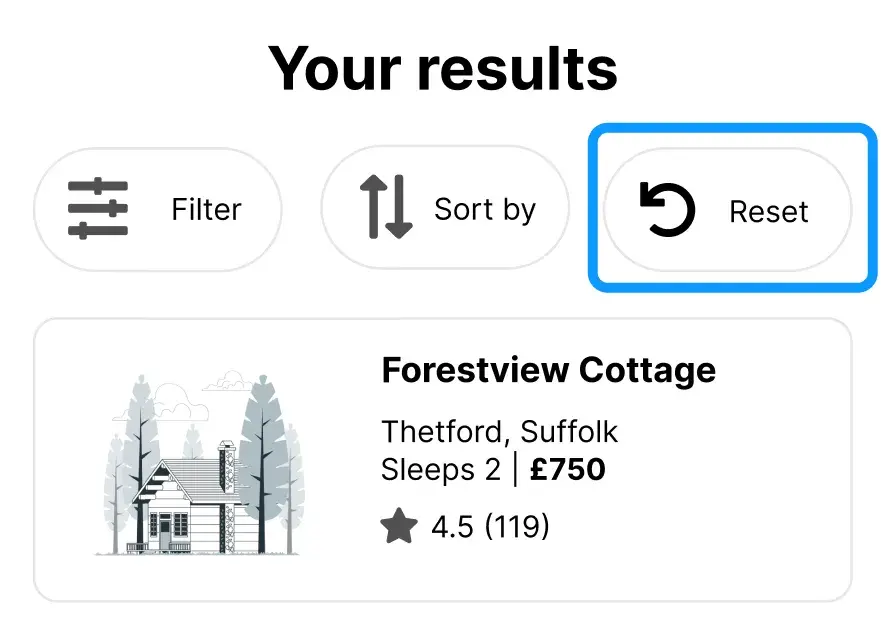Click the upward arrow in the sort icon
Screen dimensions: 887x618
point(371,205)
